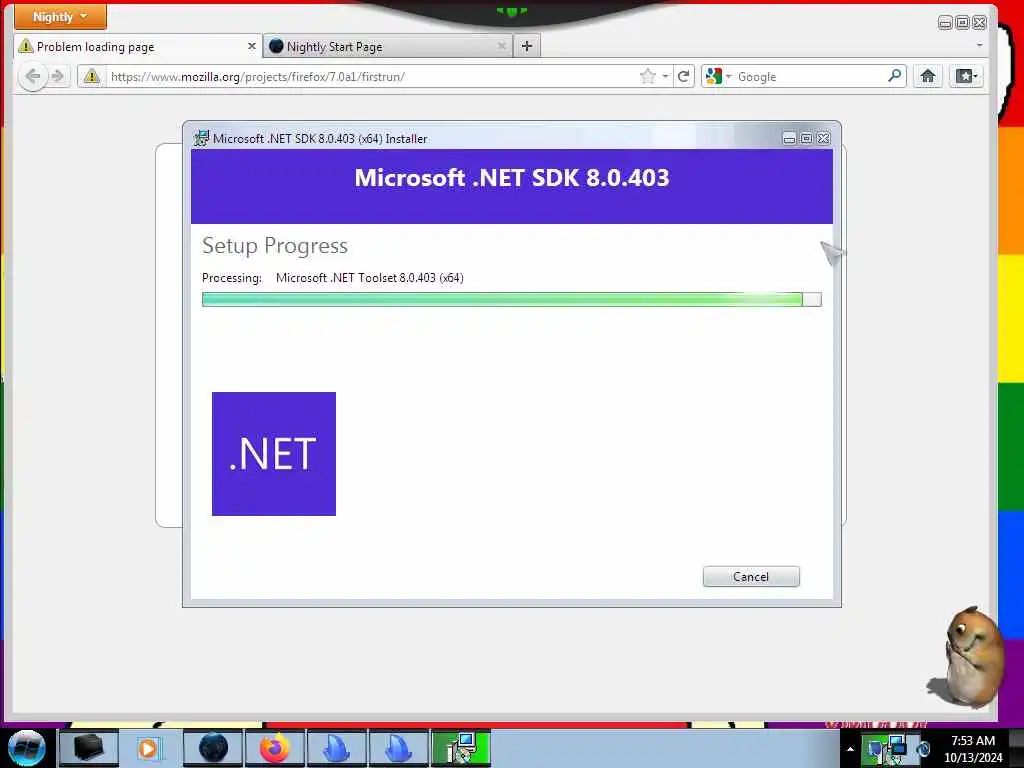Viewport: 1024px width, 768px height.
Task: Open the bookmarks menu button
Action: tap(966, 76)
